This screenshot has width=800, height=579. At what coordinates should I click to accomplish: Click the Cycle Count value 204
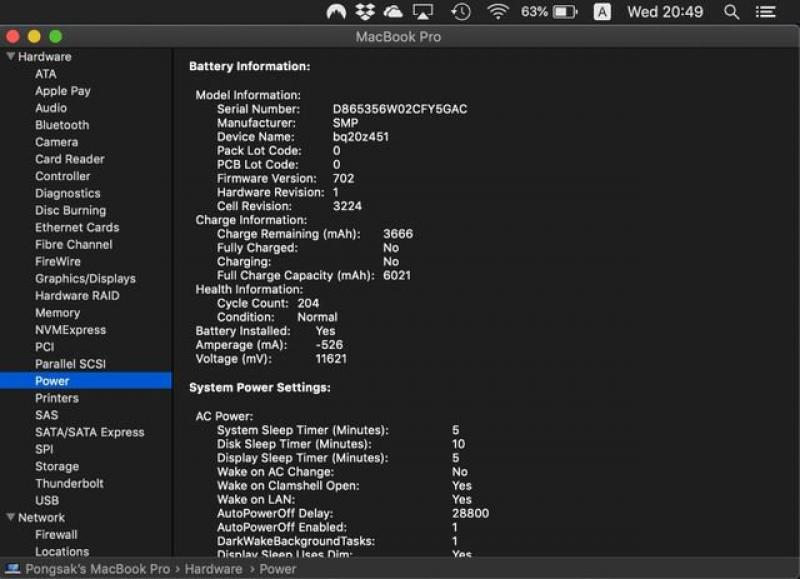click(x=308, y=303)
